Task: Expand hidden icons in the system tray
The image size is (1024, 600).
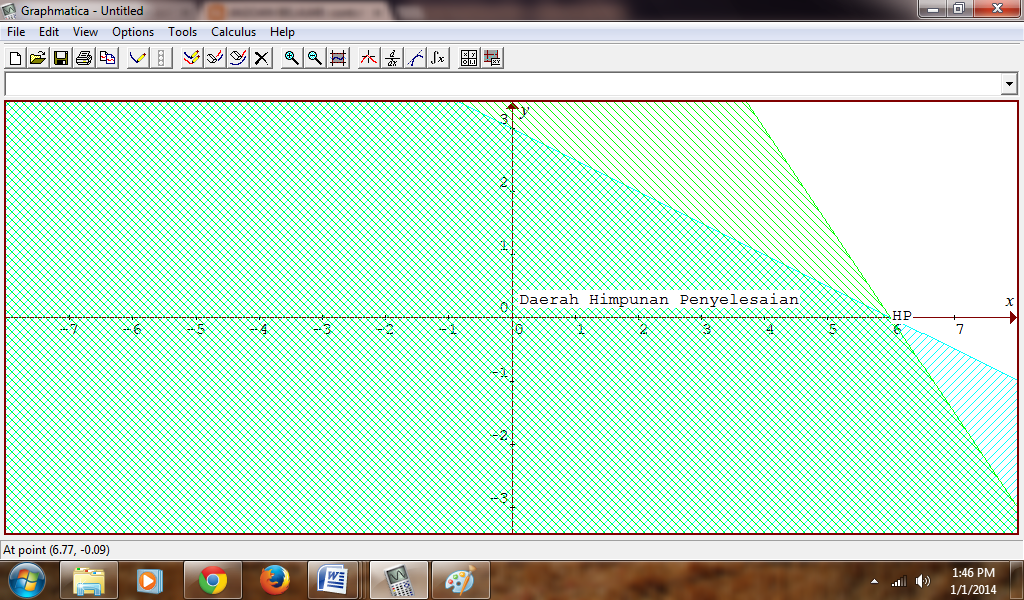Action: (873, 579)
